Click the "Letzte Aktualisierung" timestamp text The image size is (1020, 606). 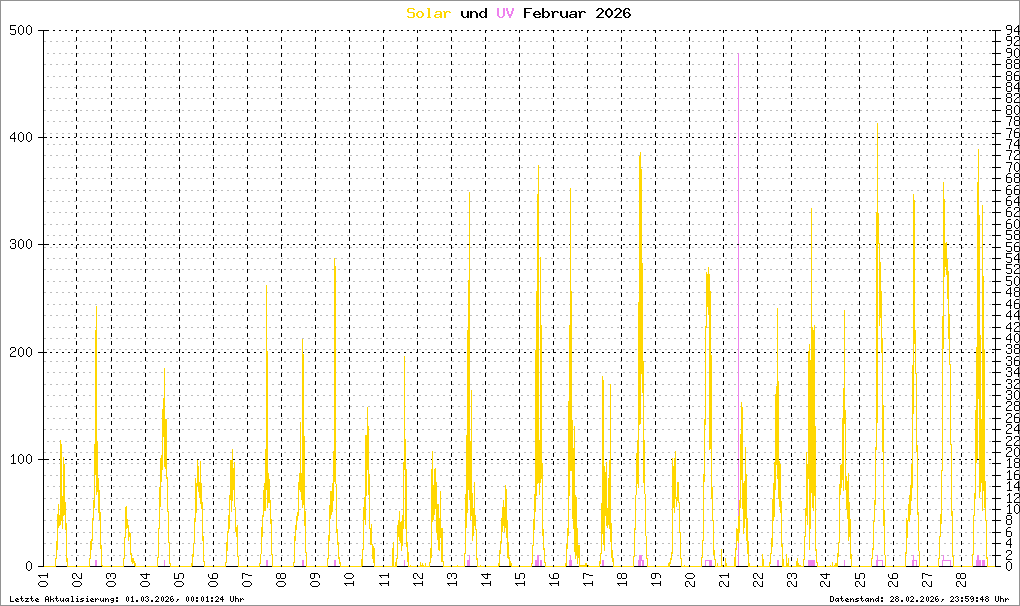click(125, 598)
